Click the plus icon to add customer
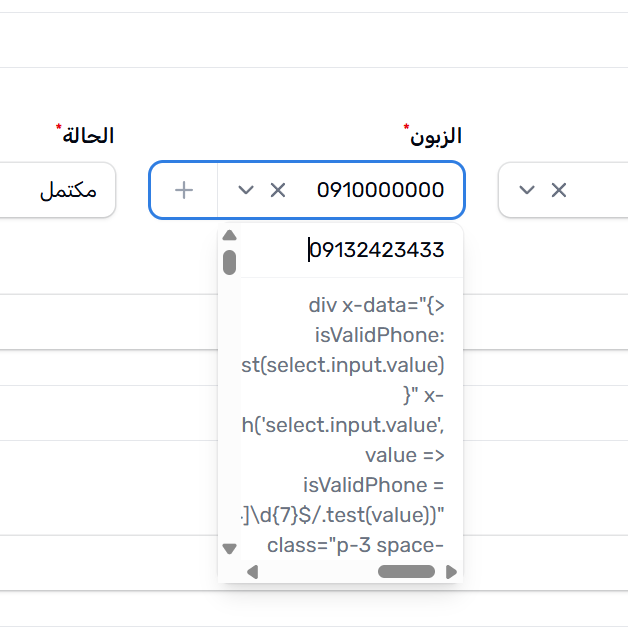This screenshot has width=628, height=631. (183, 190)
